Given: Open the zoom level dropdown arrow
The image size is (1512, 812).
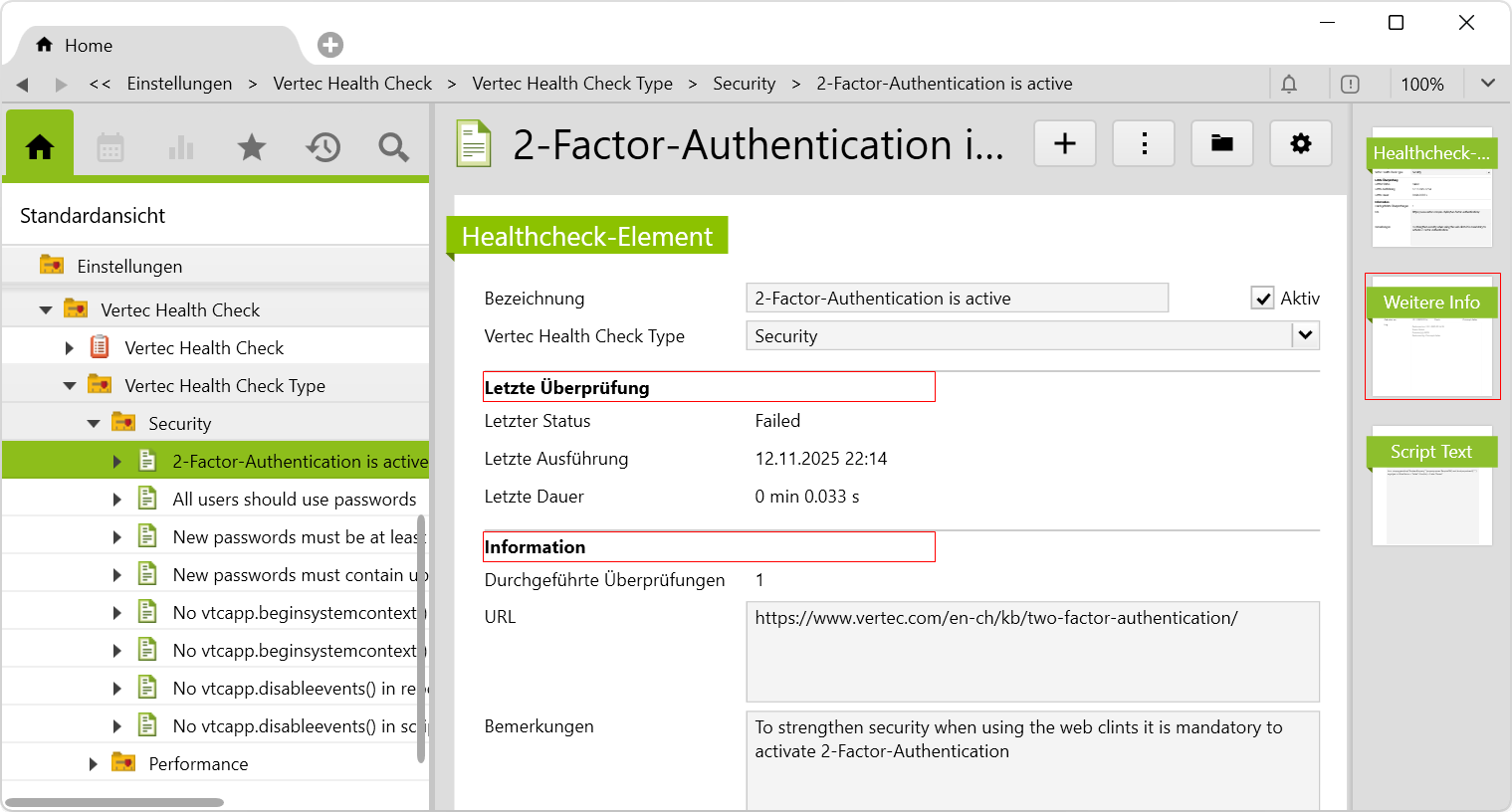Looking at the screenshot, I should (x=1487, y=84).
